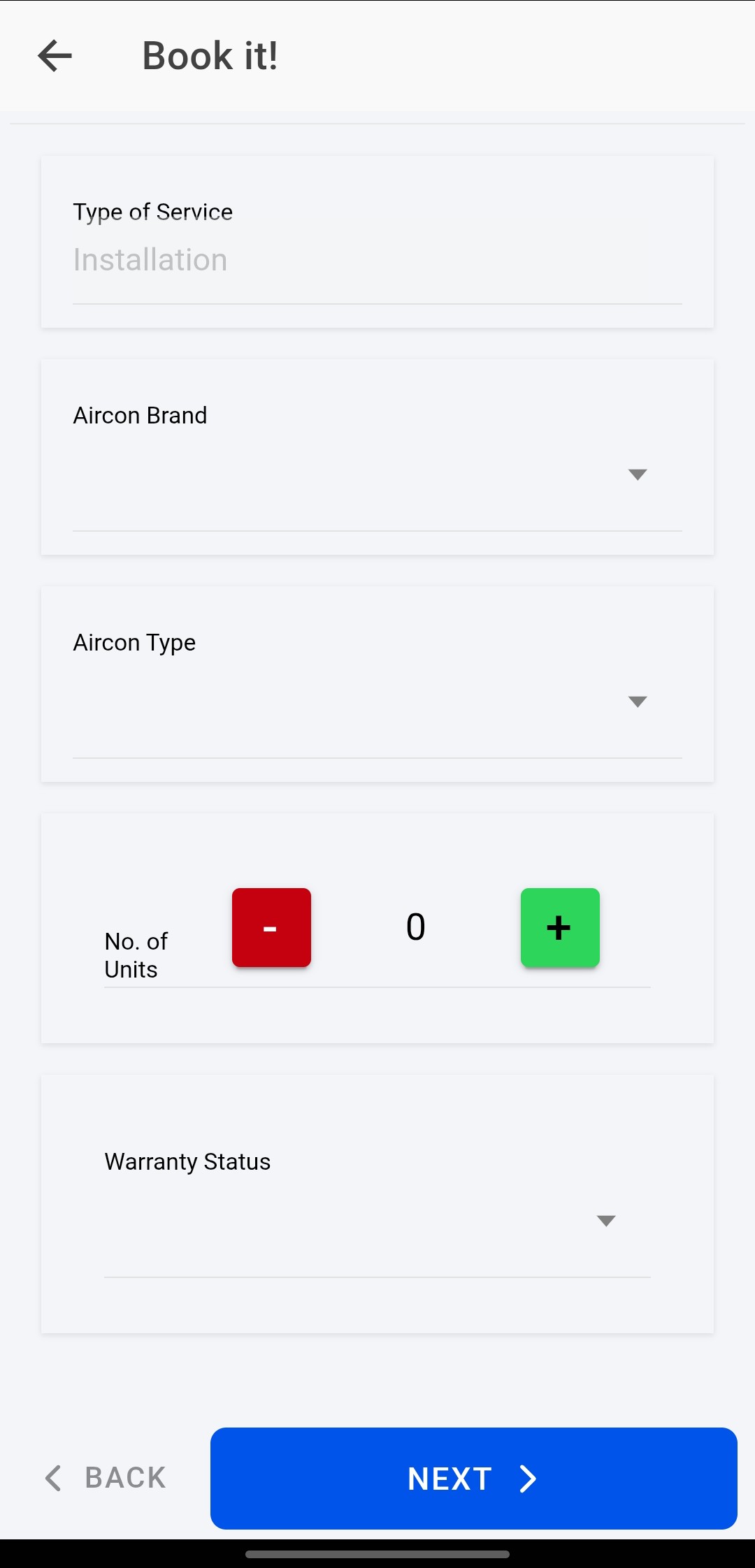Tap the chevron inside NEXT button
This screenshot has width=755, height=1568.
(528, 1479)
